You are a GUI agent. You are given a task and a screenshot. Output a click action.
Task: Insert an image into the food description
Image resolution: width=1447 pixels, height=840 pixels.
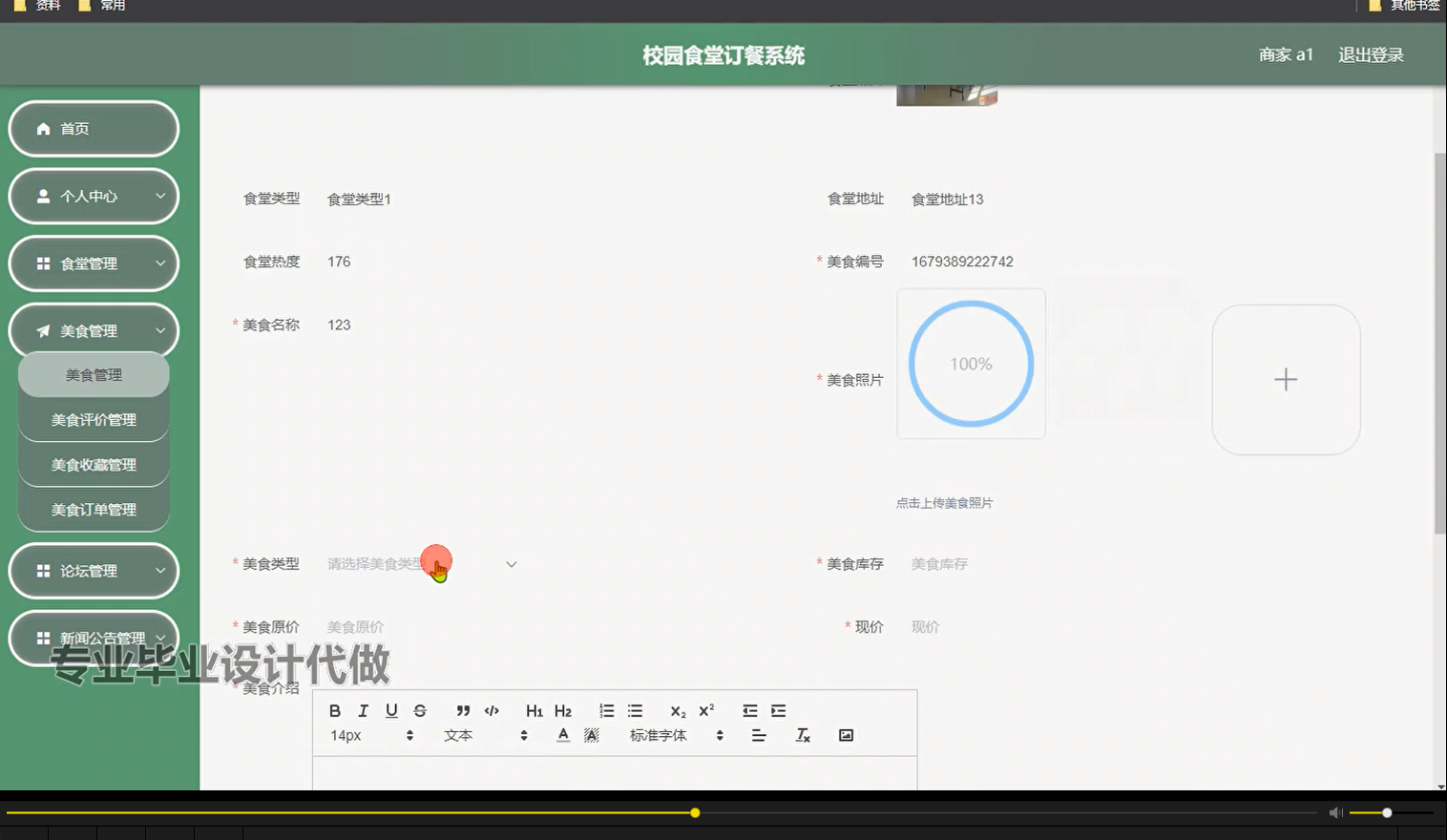coord(845,735)
